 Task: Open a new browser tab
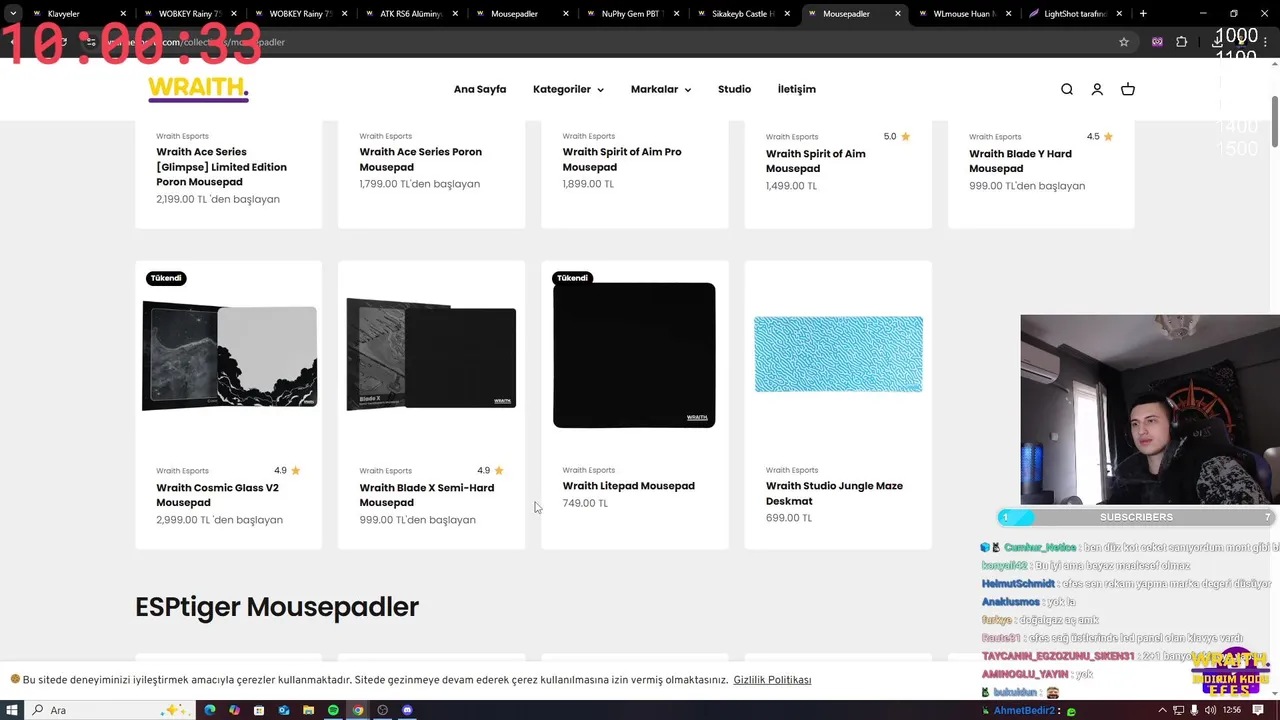coord(1143,14)
